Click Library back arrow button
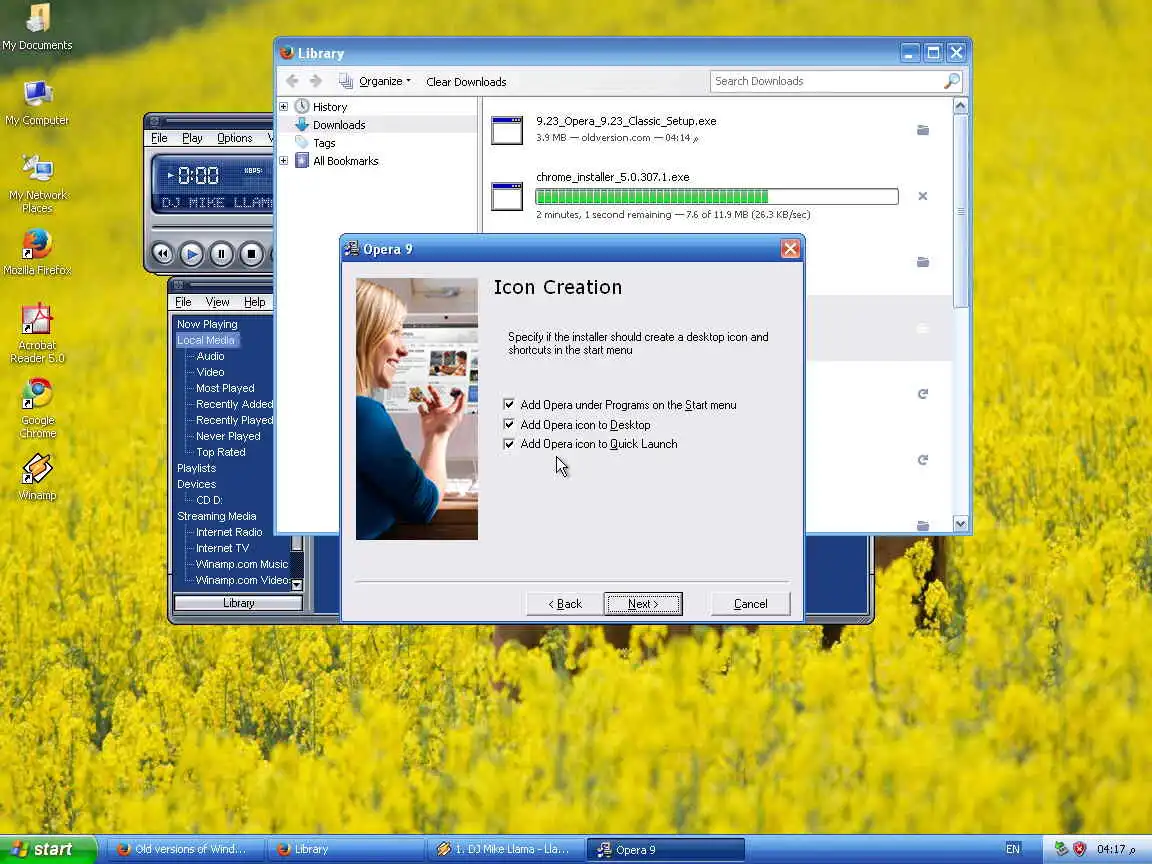The height and width of the screenshot is (864, 1152). pos(292,81)
